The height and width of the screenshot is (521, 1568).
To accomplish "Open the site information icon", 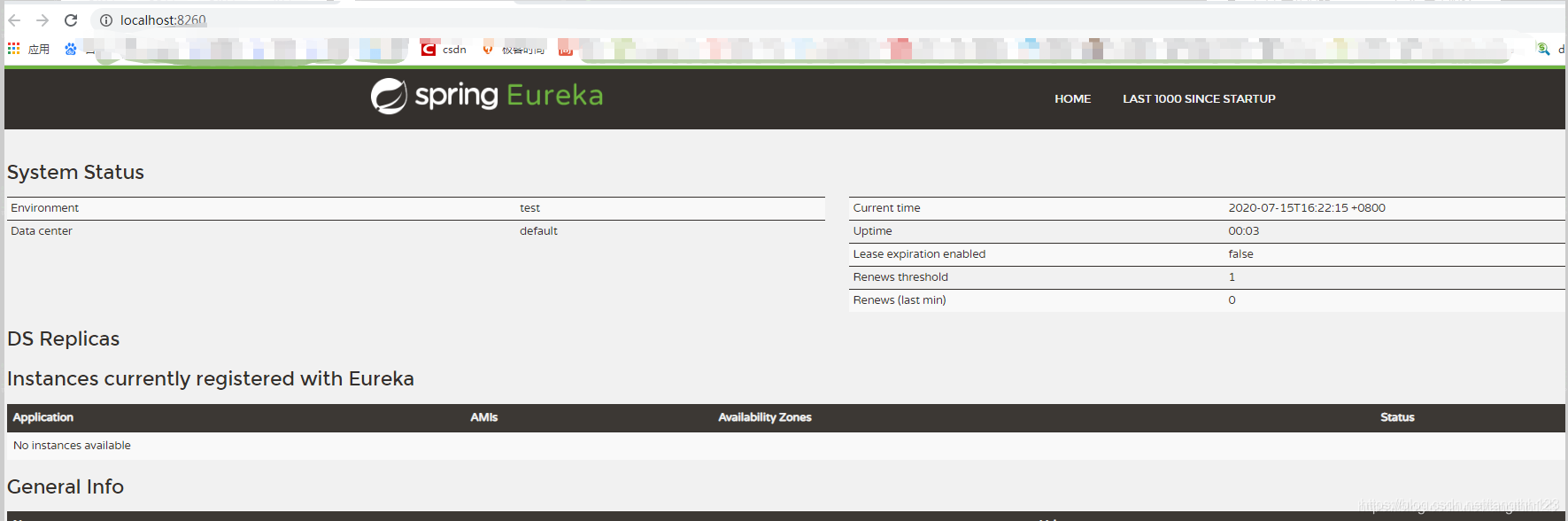I will coord(106,20).
